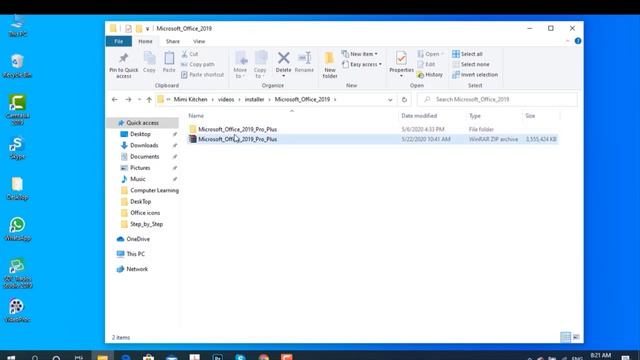Choose Paste shortcut option
The height and width of the screenshot is (360, 640).
tap(202, 75)
